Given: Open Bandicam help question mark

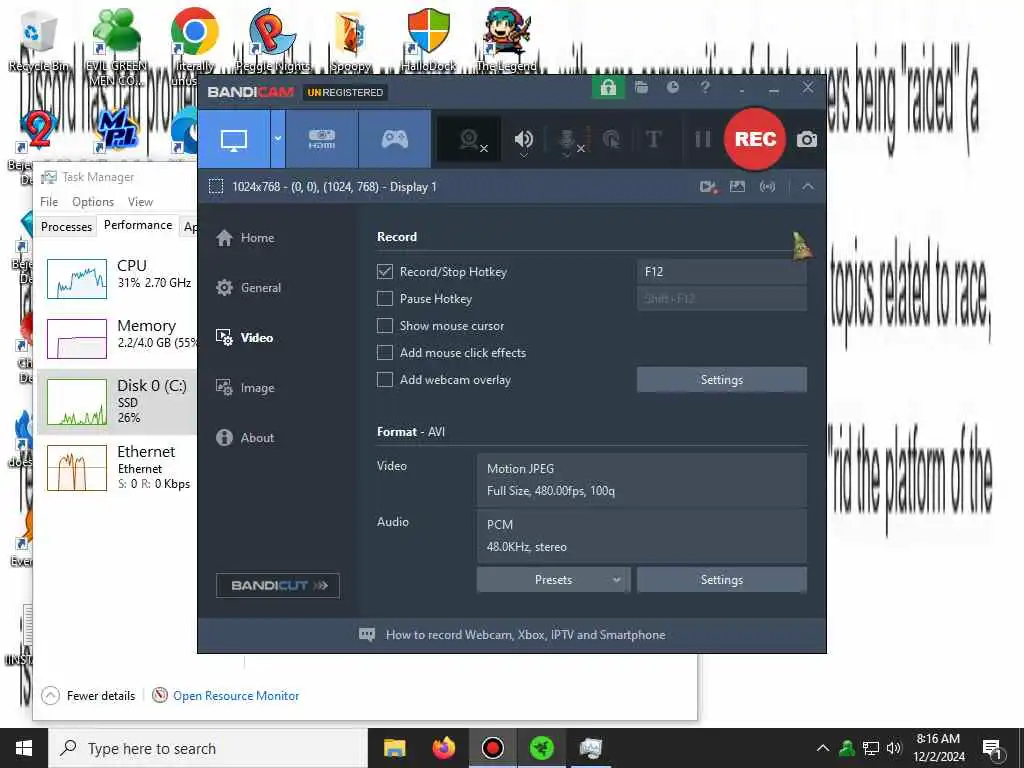Looking at the screenshot, I should (x=705, y=88).
